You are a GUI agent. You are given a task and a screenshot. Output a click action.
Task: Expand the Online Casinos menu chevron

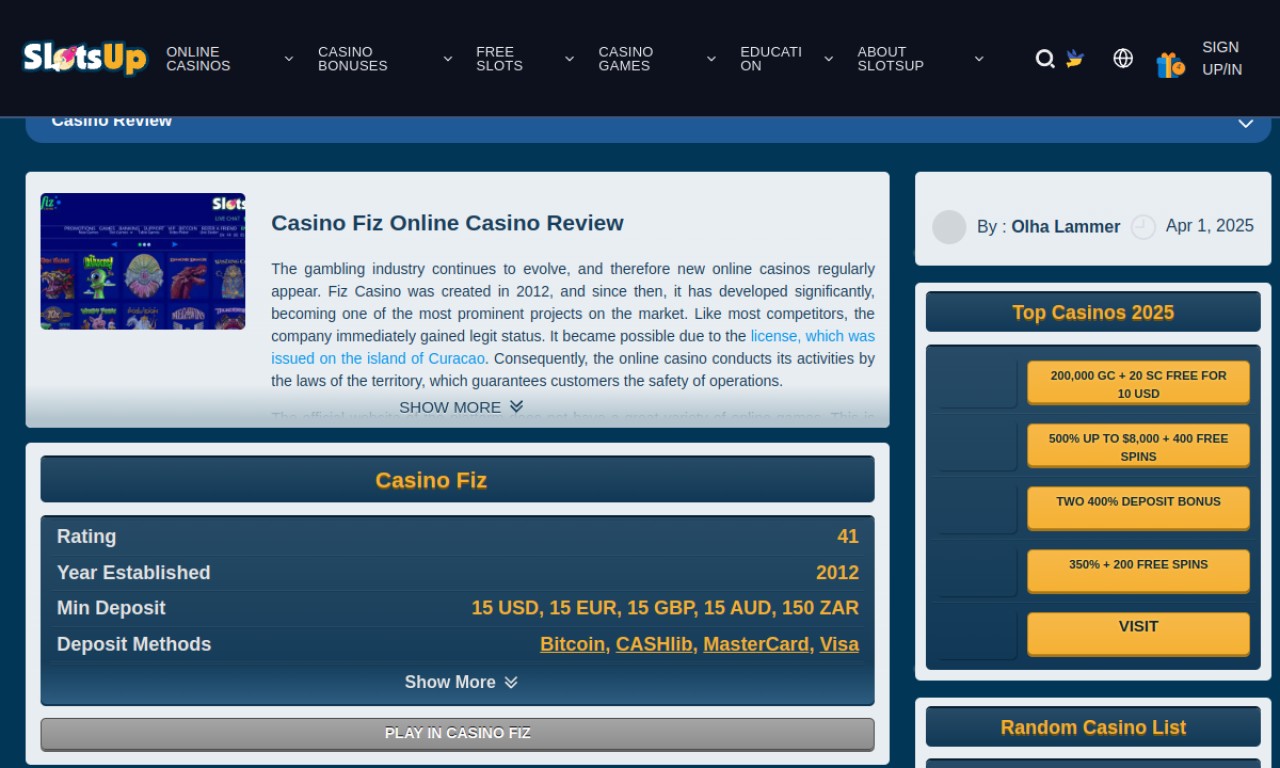pos(289,59)
